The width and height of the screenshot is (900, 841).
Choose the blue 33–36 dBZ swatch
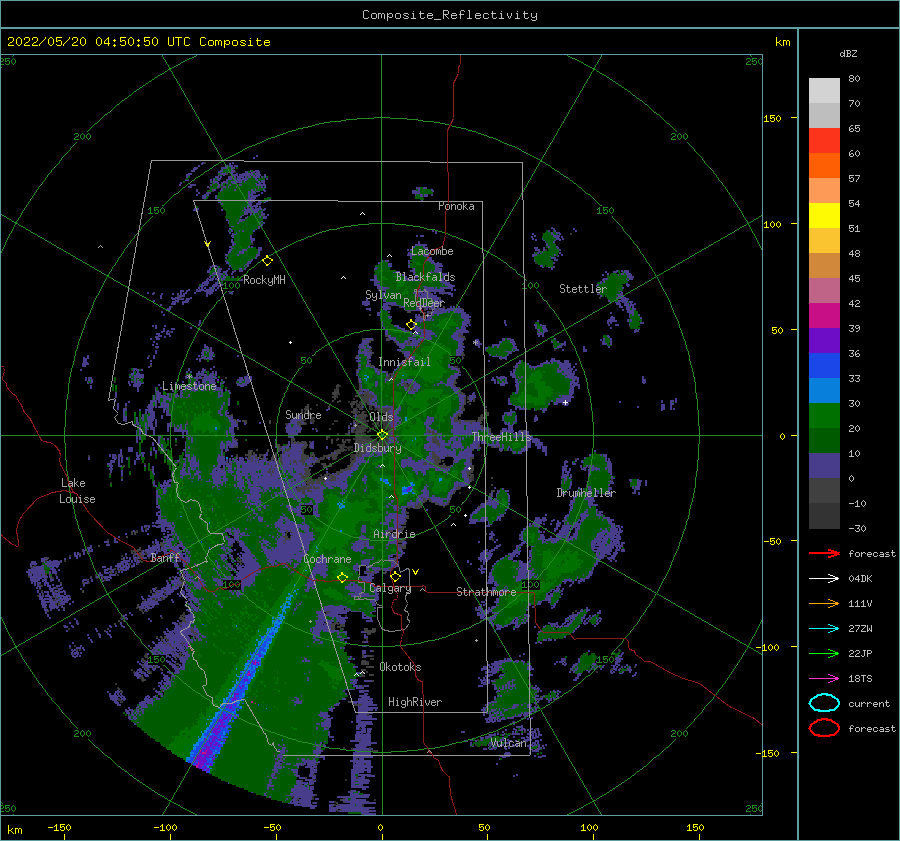(824, 366)
